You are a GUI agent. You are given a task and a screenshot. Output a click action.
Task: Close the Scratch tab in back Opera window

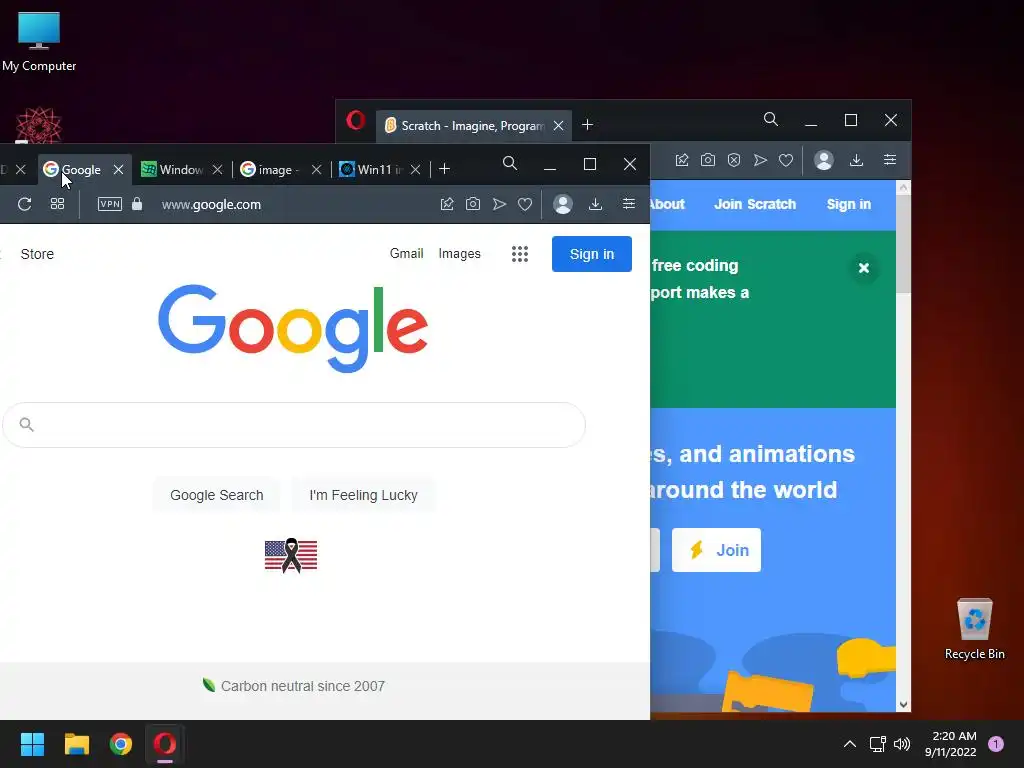558,125
